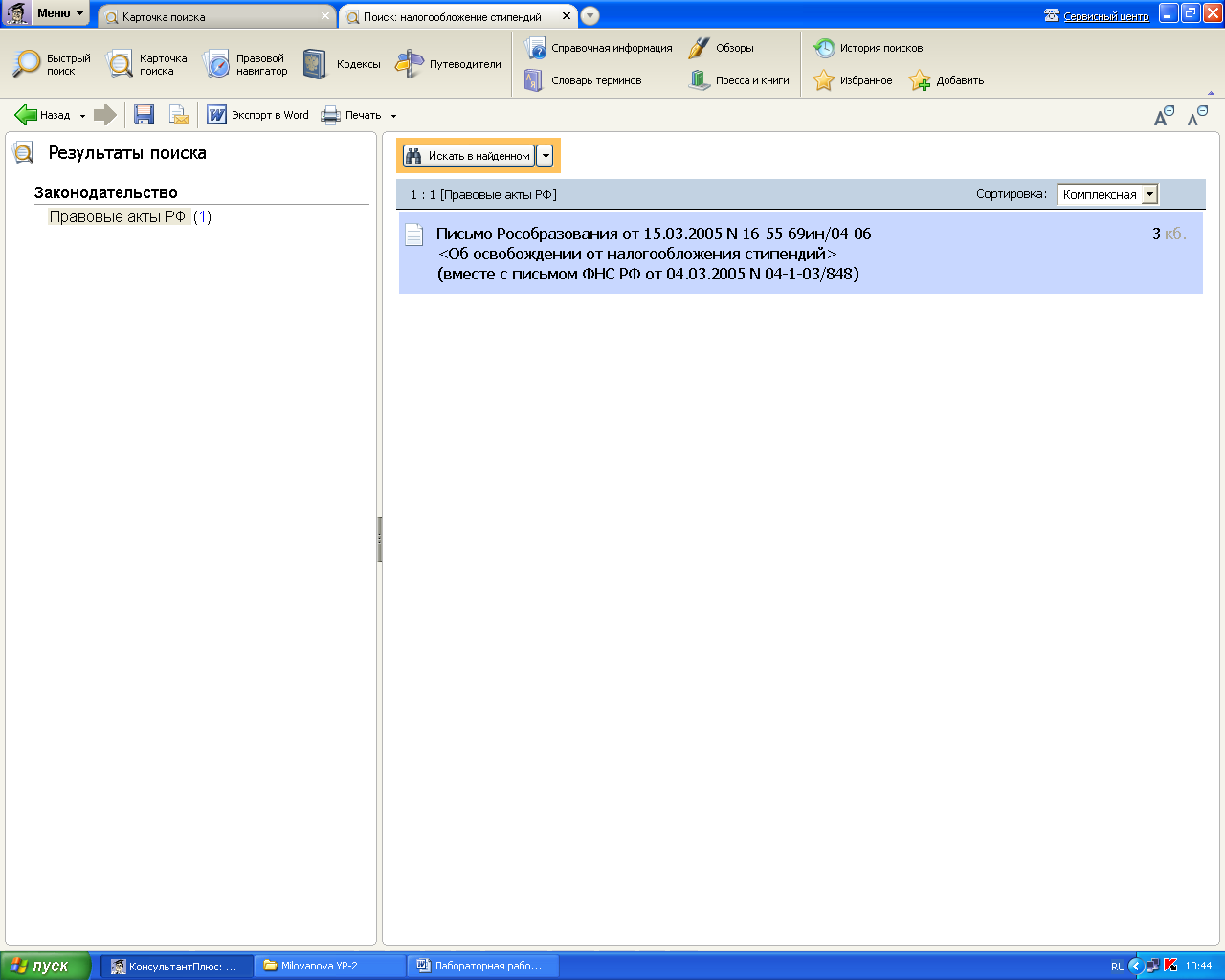Open the Сервисный центр link
Viewport: 1225px width, 980px height.
coord(1097,16)
